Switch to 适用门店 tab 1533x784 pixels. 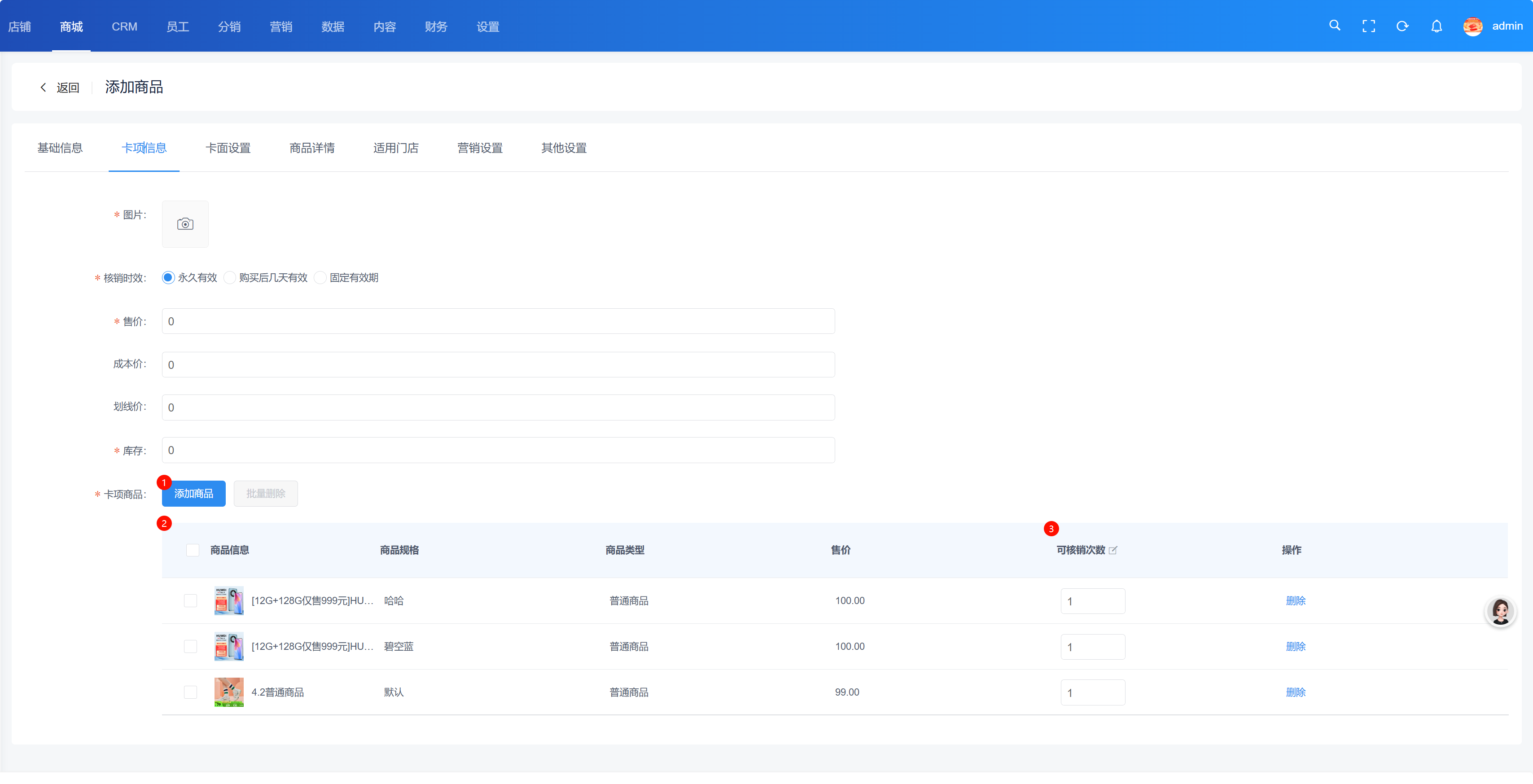[x=396, y=148]
